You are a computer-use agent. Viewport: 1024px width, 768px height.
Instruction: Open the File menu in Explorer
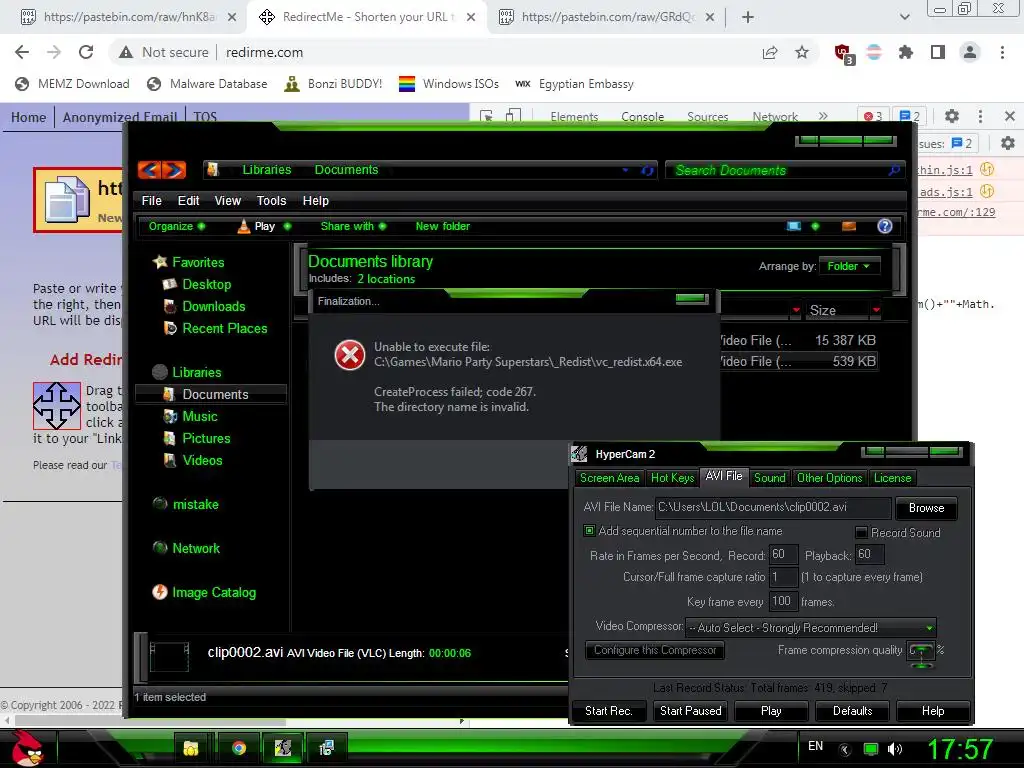[x=152, y=200]
